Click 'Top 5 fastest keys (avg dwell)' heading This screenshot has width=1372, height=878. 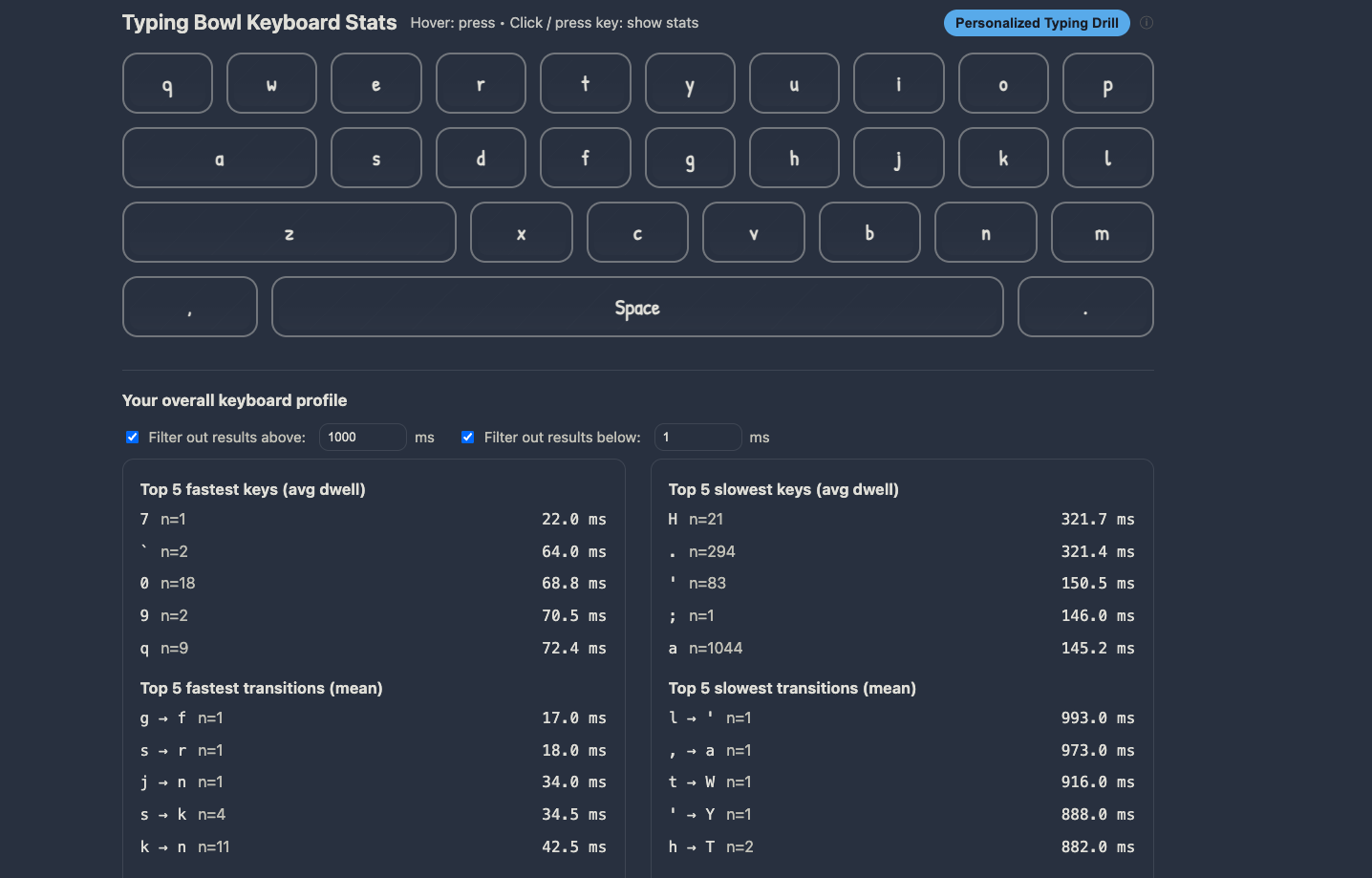253,489
